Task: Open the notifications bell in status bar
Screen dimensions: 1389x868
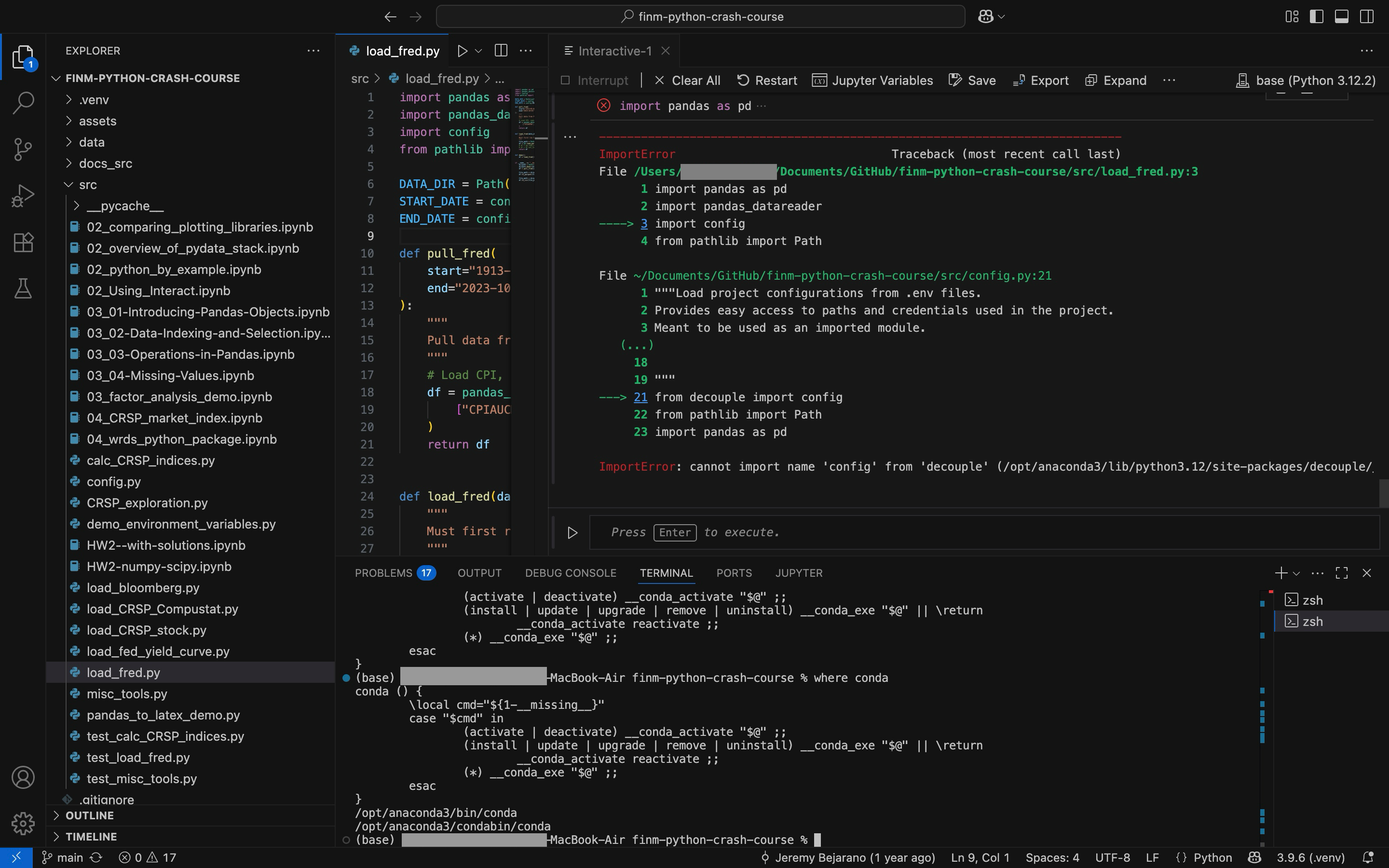Action: coord(1368,858)
